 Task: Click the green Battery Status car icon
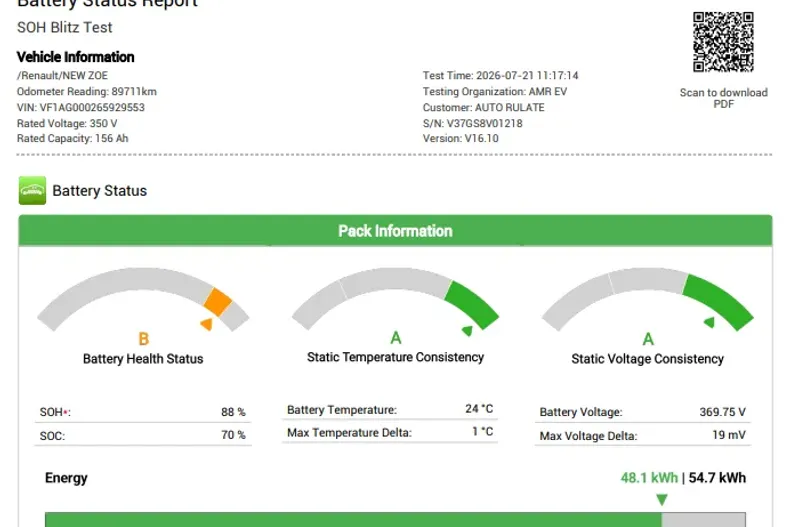(x=32, y=190)
